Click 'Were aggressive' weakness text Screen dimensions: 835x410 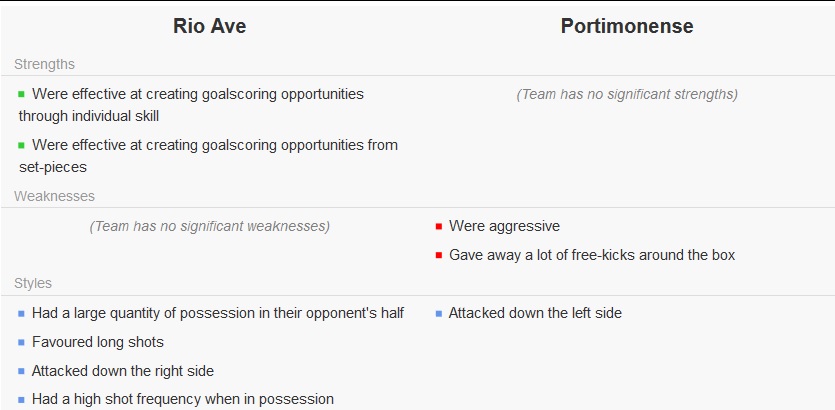click(x=504, y=226)
